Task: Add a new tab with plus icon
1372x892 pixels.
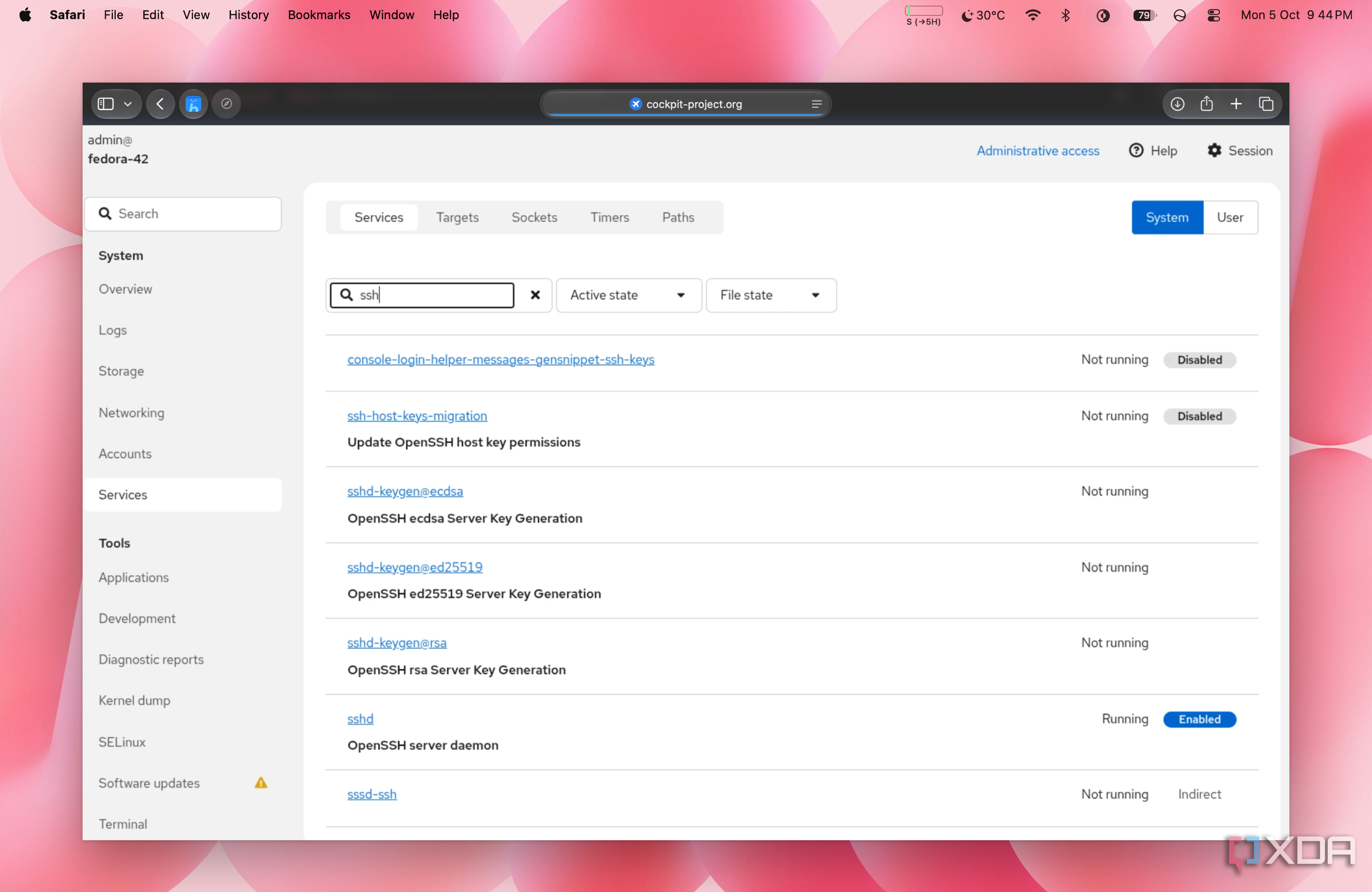Action: click(1236, 104)
